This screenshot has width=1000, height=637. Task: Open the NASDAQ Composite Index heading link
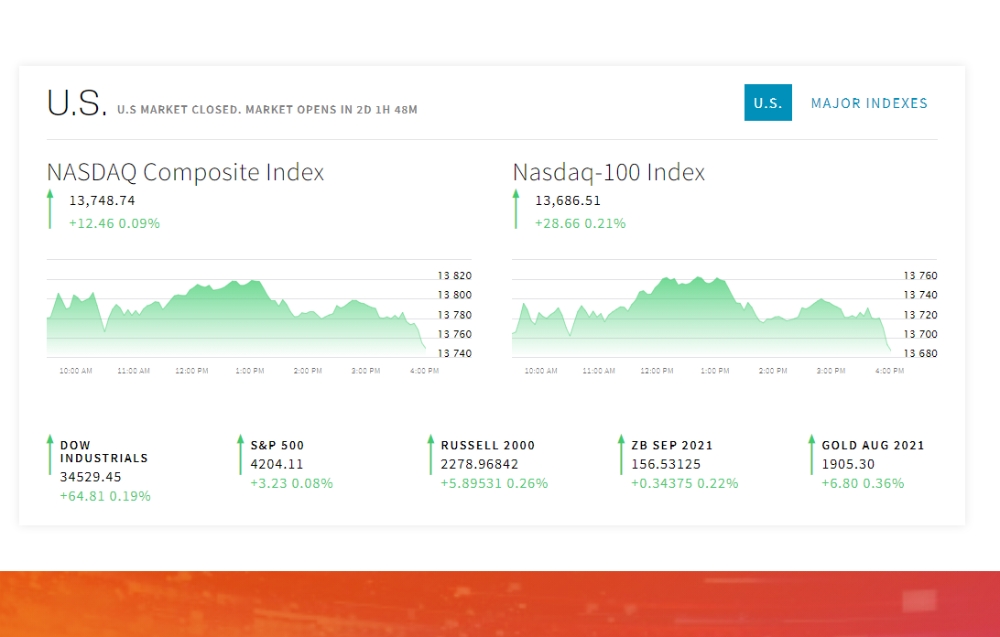point(186,172)
